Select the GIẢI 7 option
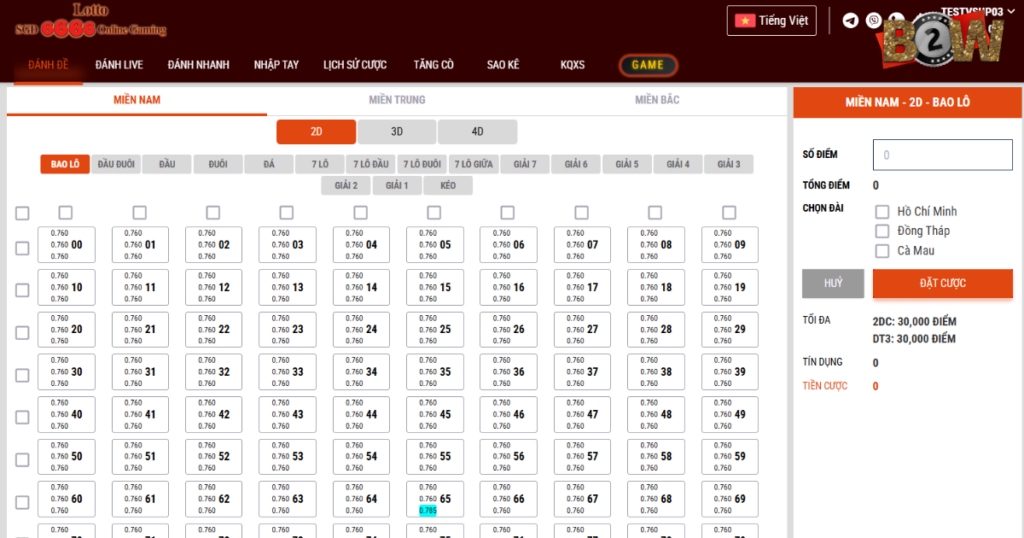1024x538 pixels. 525,164
